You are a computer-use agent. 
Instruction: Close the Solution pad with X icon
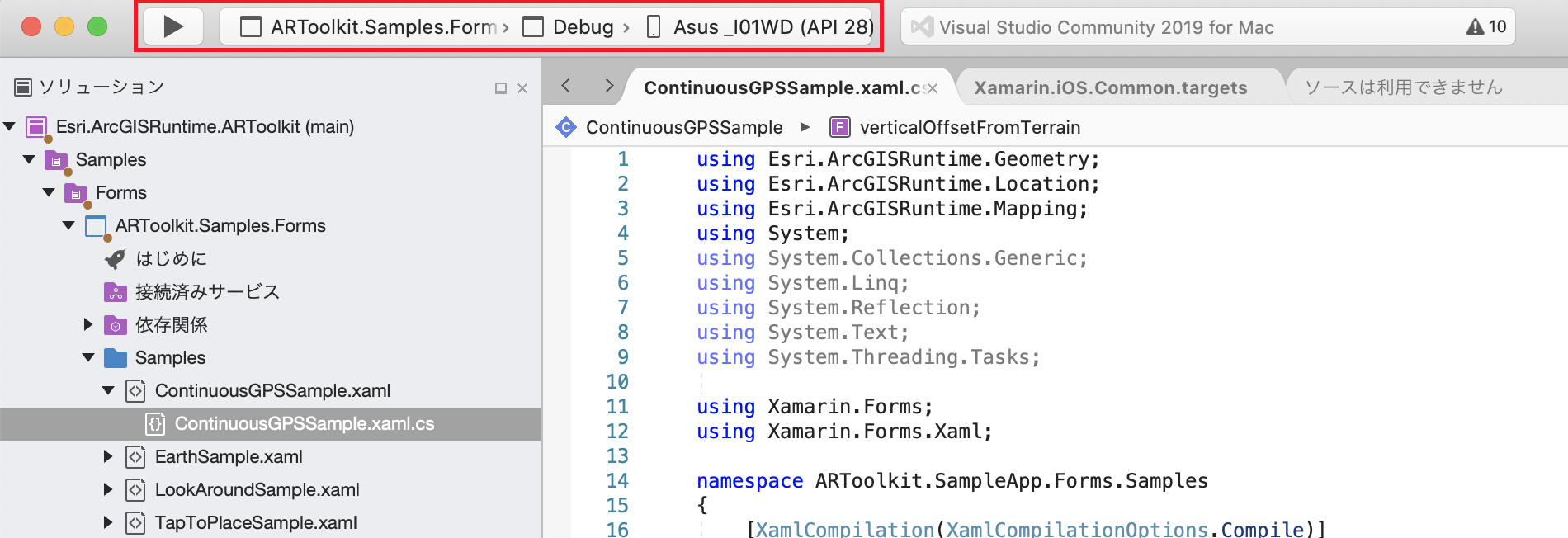click(522, 88)
